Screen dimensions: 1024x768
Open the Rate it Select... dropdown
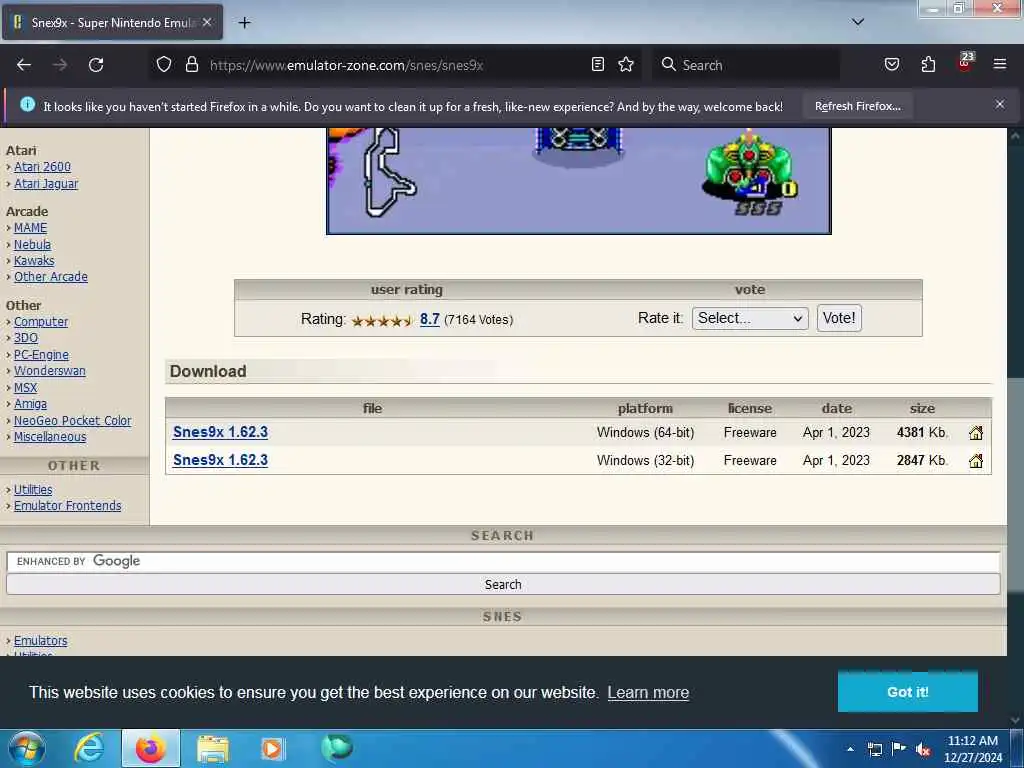pyautogui.click(x=750, y=318)
